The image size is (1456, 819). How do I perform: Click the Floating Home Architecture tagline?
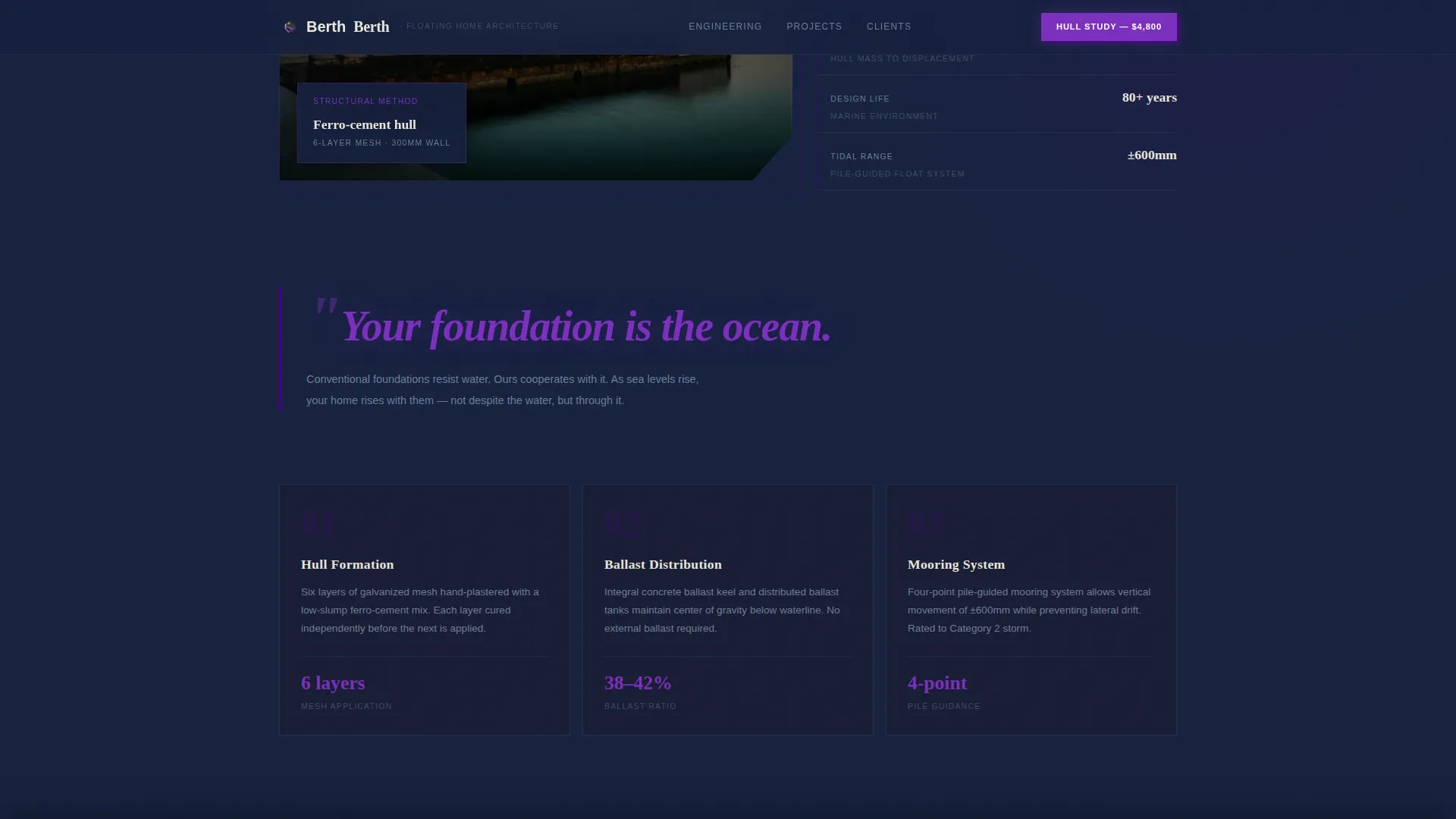[482, 26]
